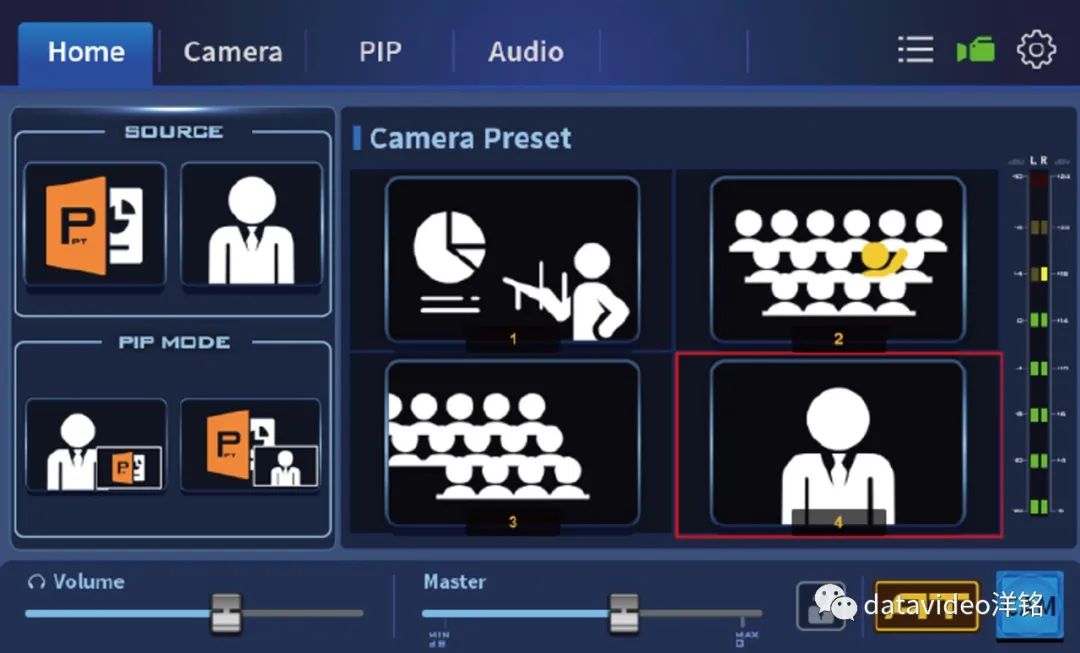The height and width of the screenshot is (653, 1080).
Task: Choose PIP mode with presenter as main
Action: [96, 446]
